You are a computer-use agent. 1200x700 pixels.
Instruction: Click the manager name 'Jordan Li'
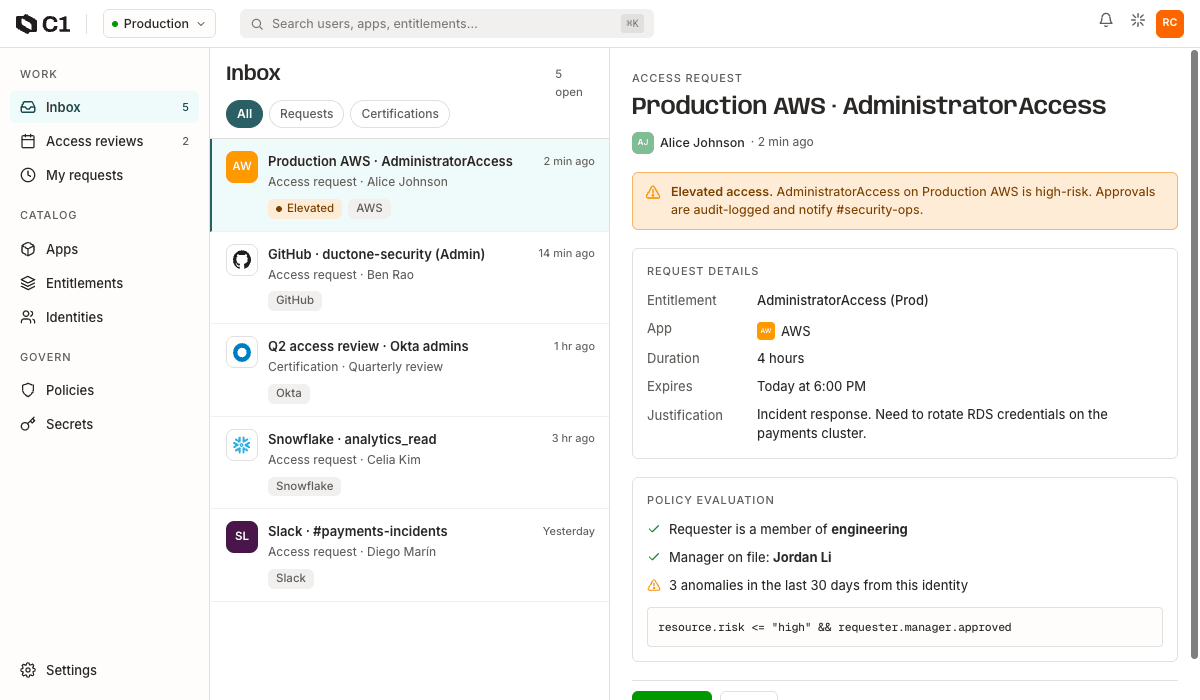[x=802, y=557]
